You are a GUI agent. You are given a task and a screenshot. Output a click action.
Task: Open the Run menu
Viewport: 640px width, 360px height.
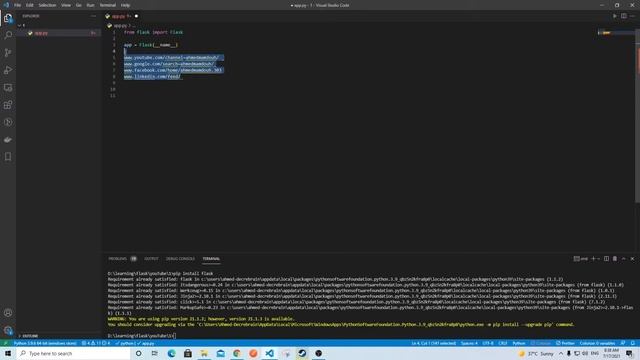(x=90, y=5)
